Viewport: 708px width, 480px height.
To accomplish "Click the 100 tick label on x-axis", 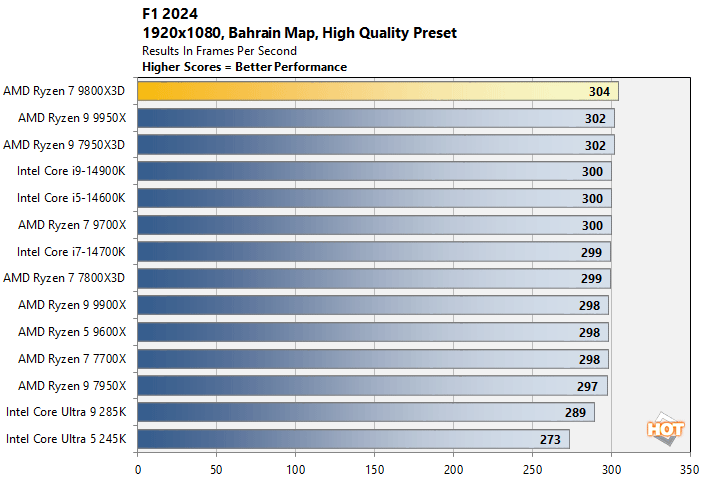I will [295, 470].
